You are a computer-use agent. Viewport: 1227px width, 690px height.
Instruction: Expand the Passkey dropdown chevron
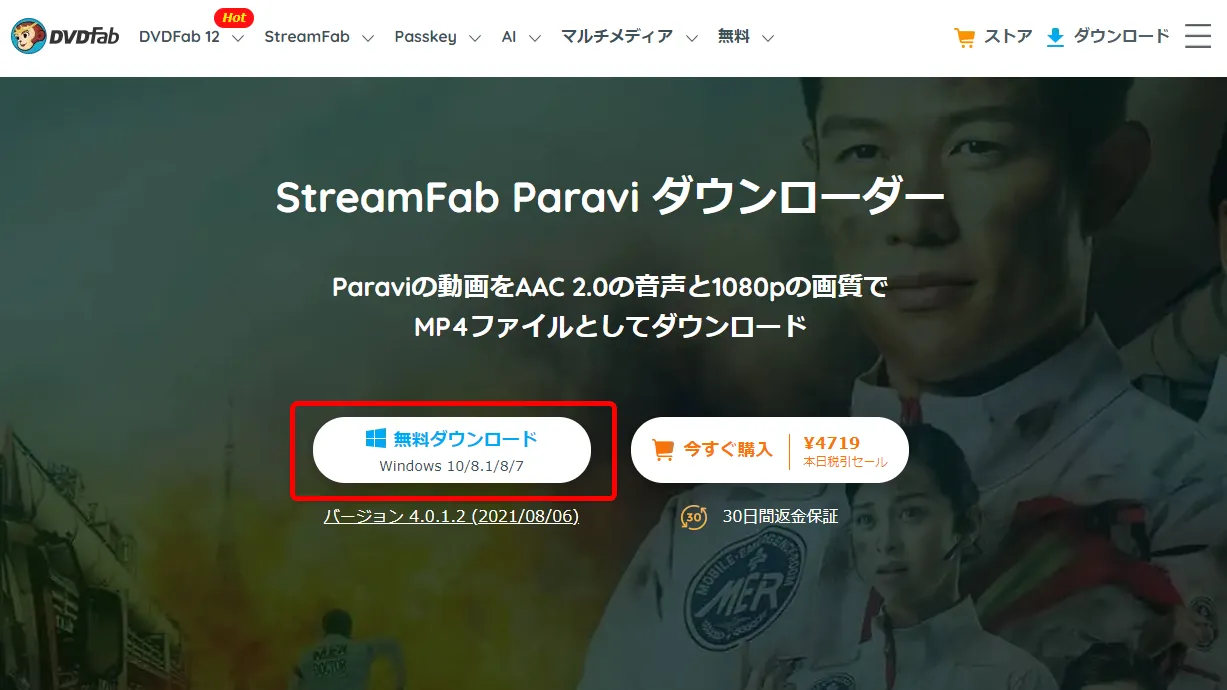tap(475, 38)
